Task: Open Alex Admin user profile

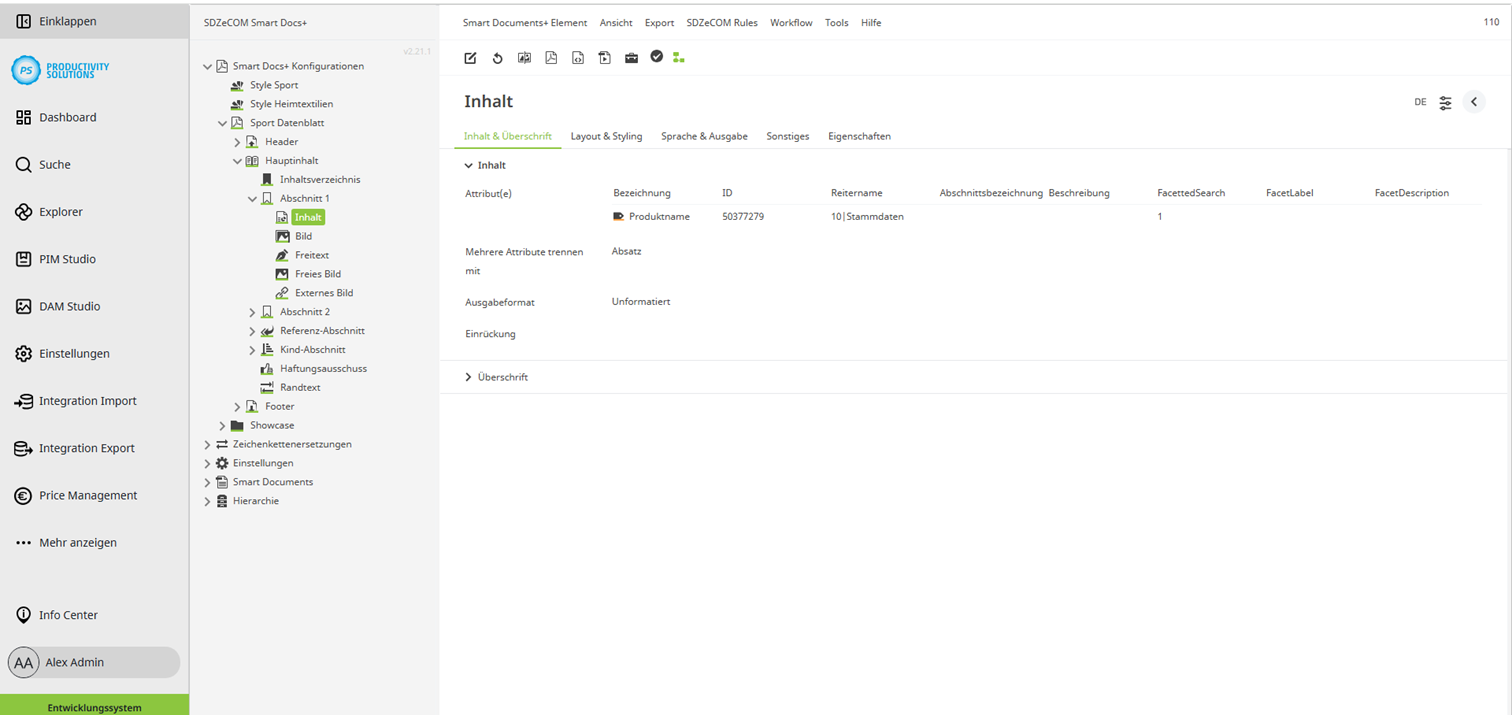Action: [x=92, y=662]
